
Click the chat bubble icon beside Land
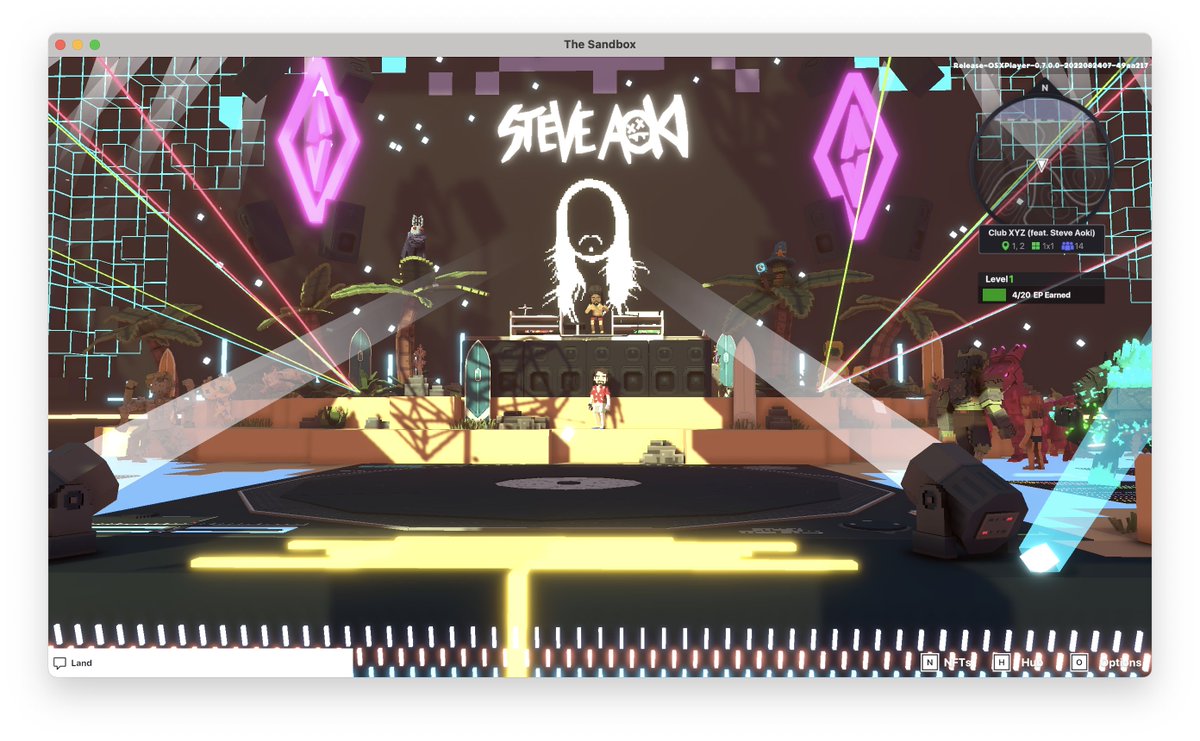pos(60,663)
